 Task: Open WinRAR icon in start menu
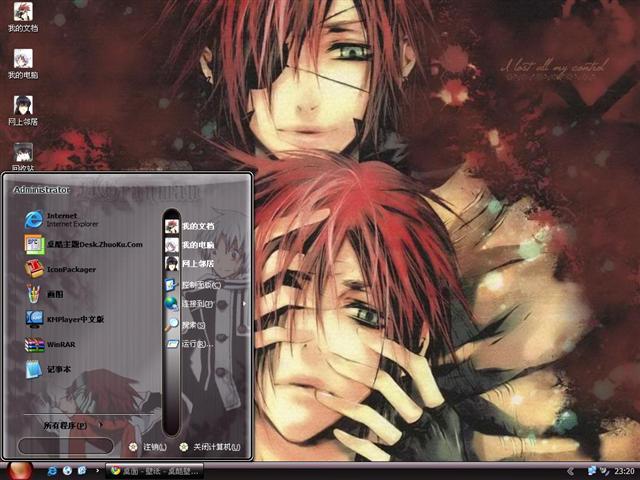point(34,344)
